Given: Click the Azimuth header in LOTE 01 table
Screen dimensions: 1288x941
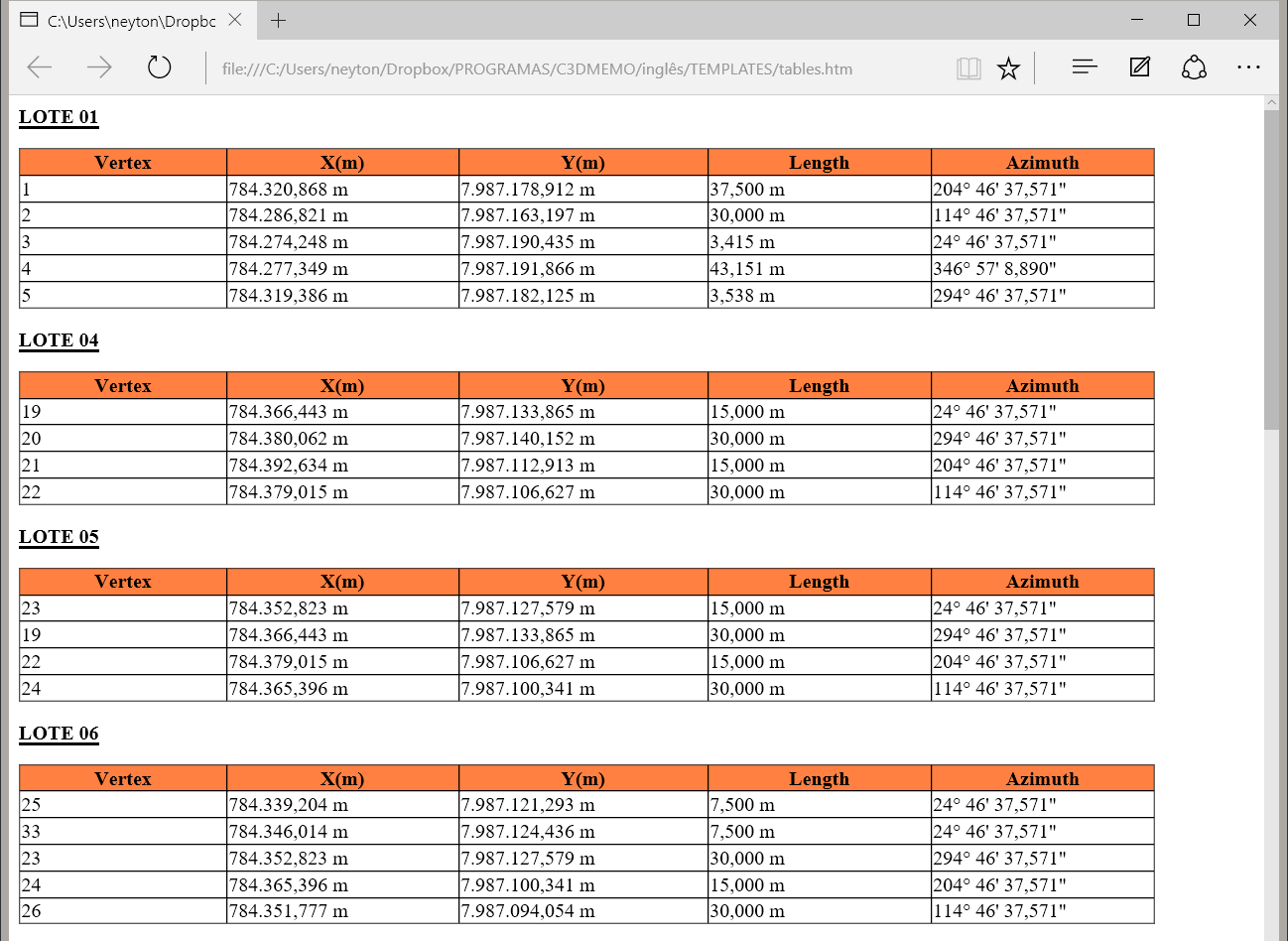Looking at the screenshot, I should [x=1043, y=162].
